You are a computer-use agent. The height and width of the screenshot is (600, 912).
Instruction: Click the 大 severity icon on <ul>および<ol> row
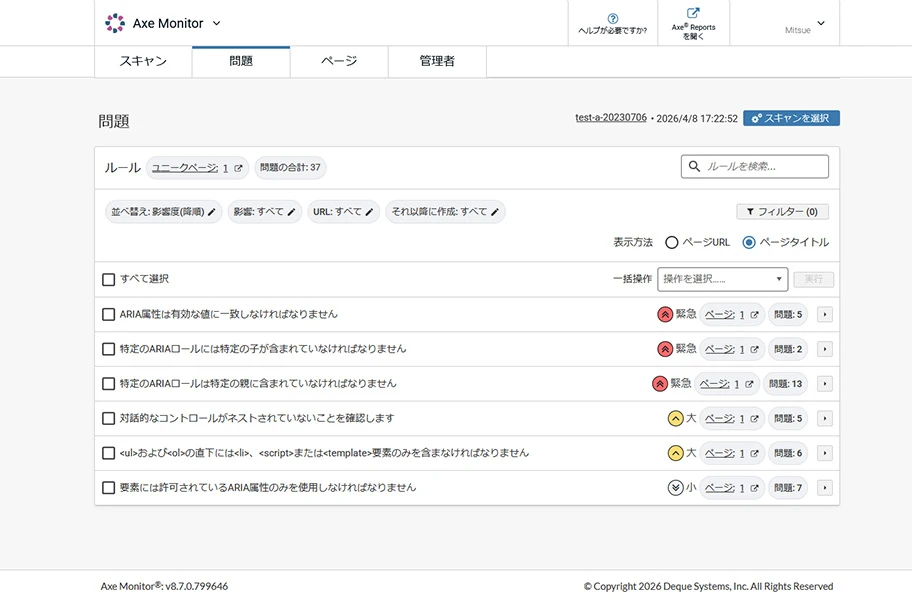click(x=675, y=453)
